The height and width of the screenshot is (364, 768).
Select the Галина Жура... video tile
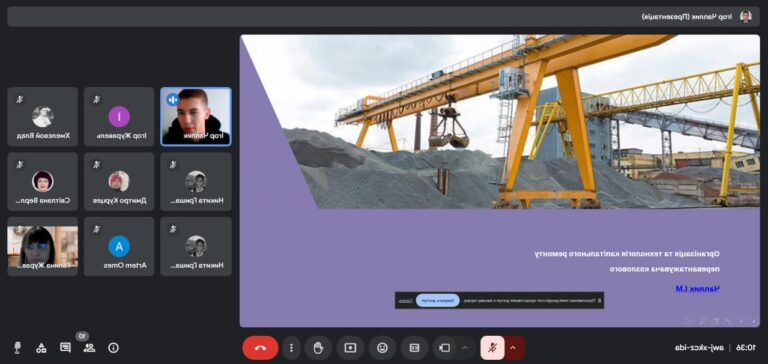coord(43,246)
